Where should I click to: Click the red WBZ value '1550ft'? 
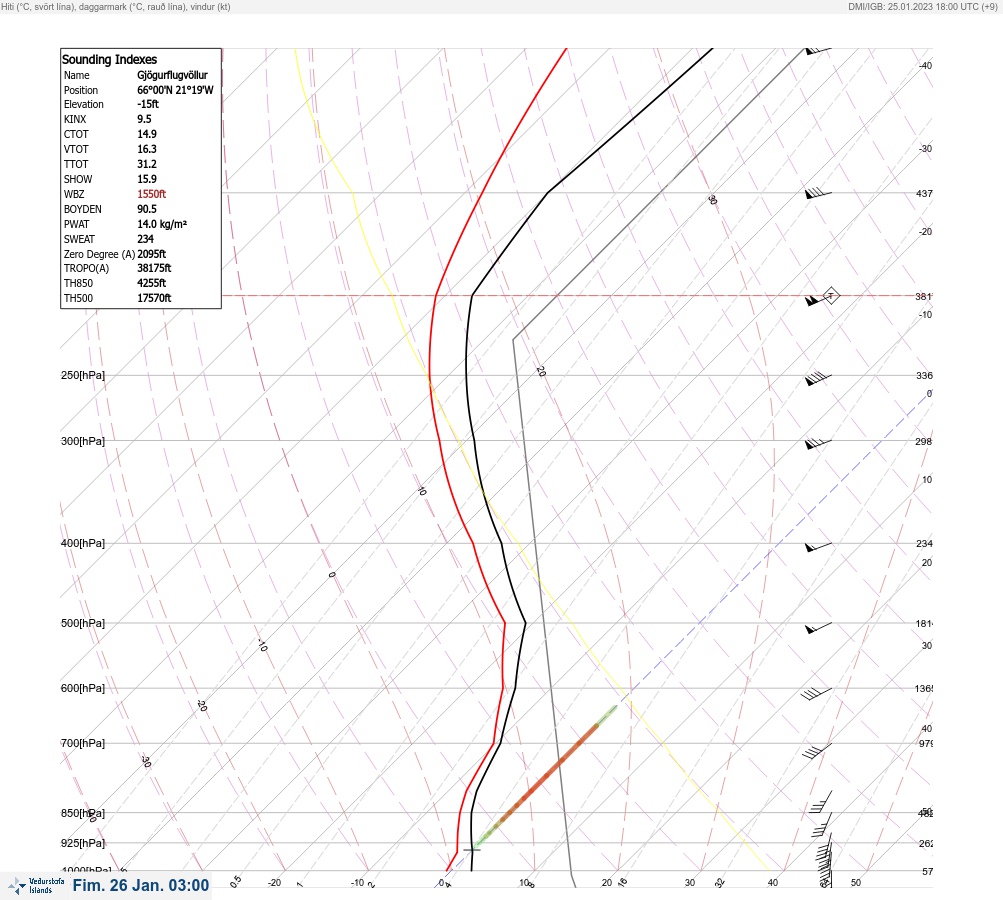[x=152, y=194]
